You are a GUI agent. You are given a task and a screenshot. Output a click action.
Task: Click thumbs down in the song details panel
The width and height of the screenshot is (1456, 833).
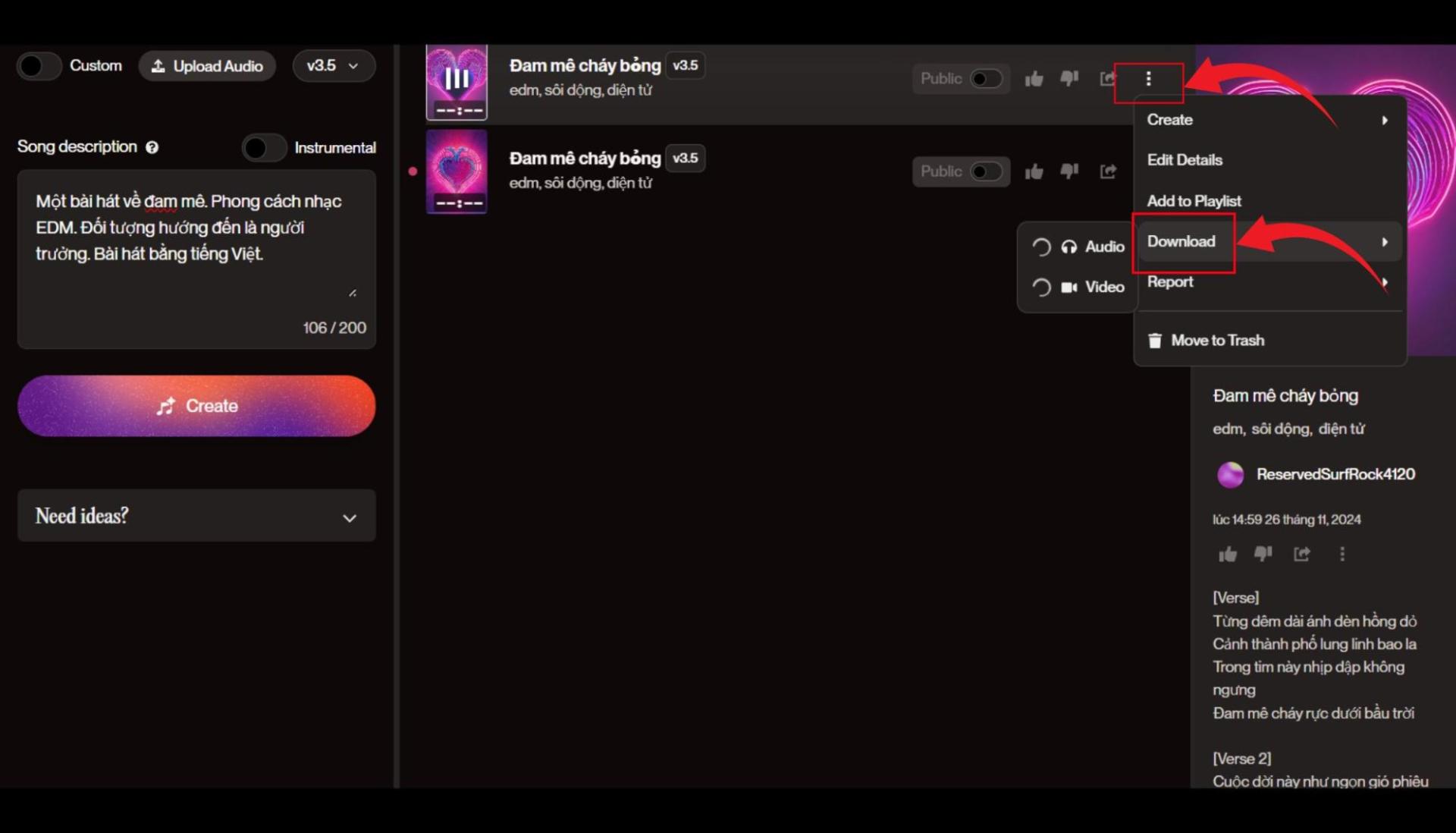click(1263, 554)
